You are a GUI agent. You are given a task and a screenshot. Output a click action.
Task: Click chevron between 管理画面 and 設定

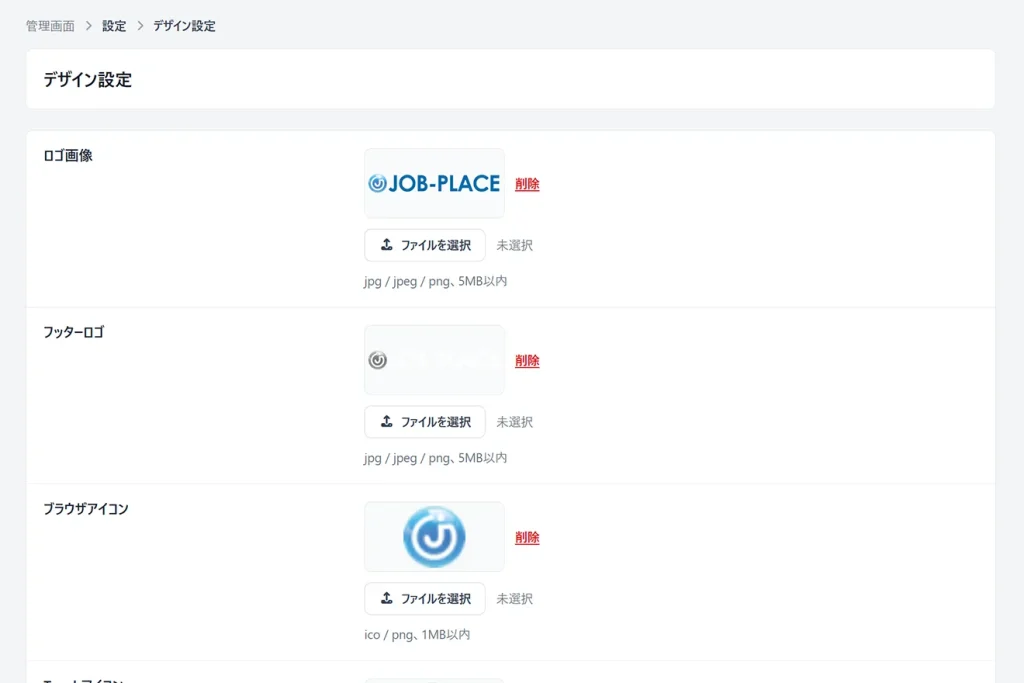coord(89,26)
